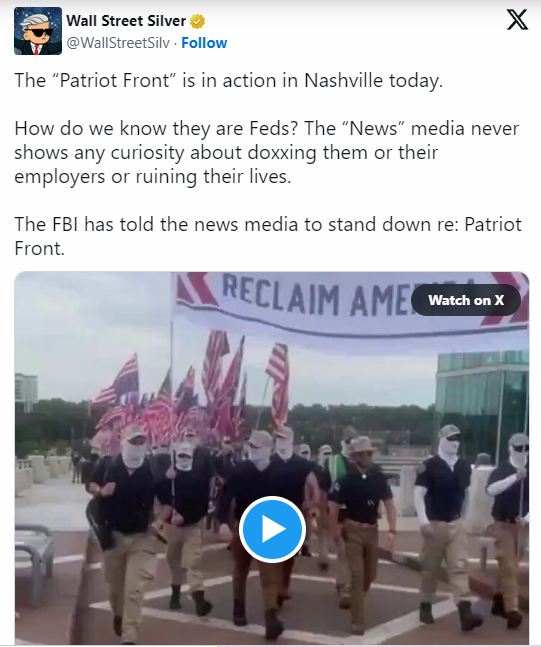
Task: Click the gold verified badge icon
Action: tap(197, 21)
